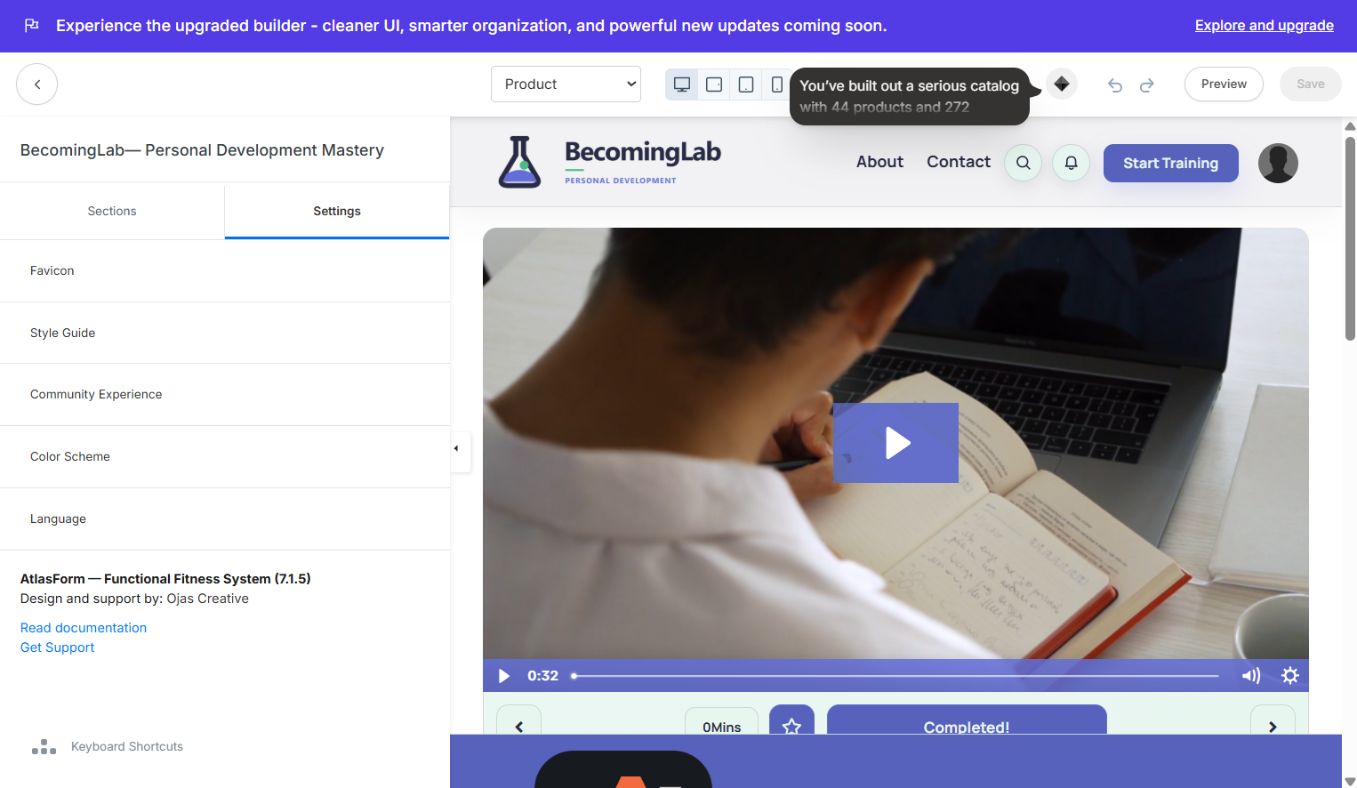Open Keyboard Shortcuts text link
The image size is (1357, 788).
pyautogui.click(x=127, y=747)
